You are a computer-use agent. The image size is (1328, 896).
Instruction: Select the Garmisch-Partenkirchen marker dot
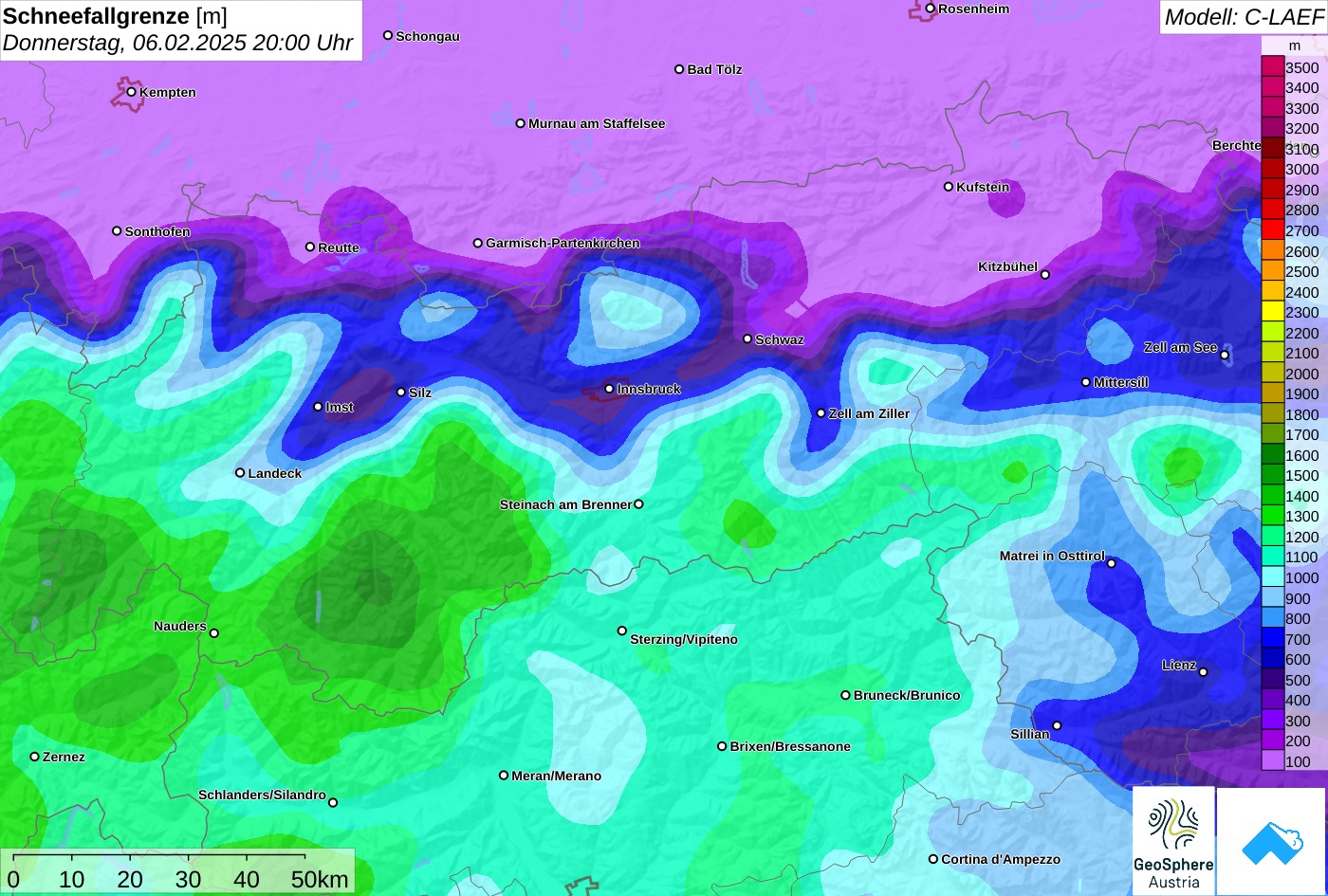[x=478, y=243]
